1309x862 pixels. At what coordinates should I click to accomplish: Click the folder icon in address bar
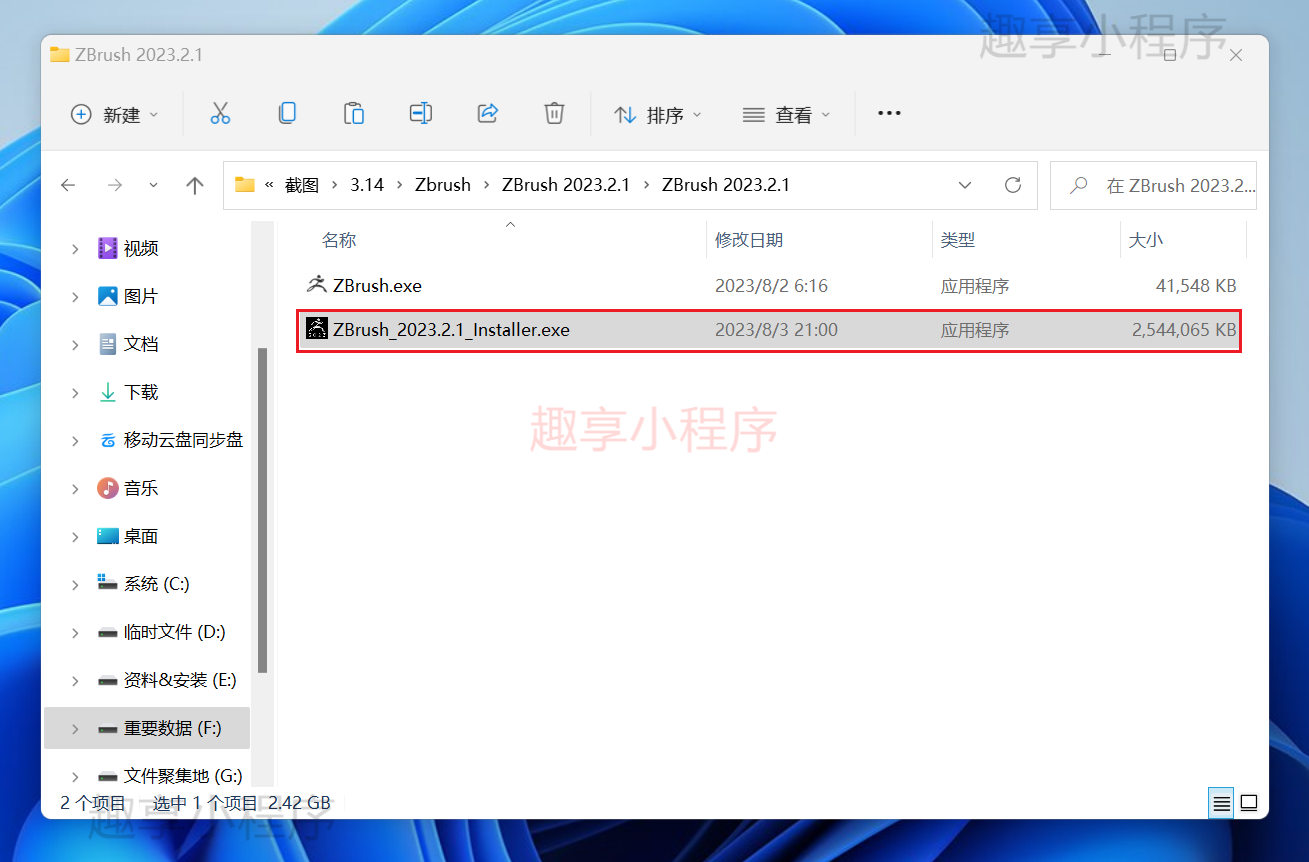coord(245,185)
